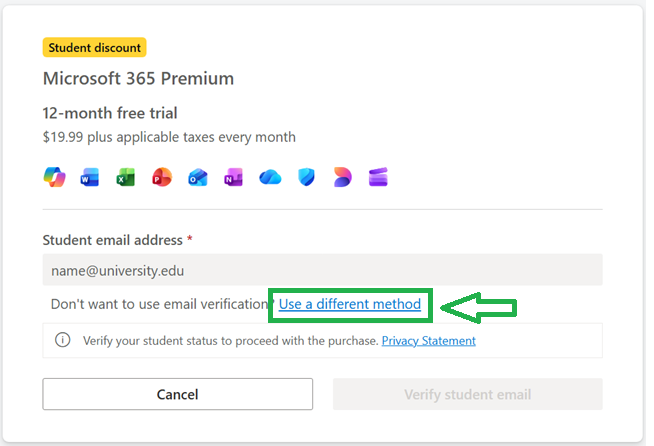Click the $19.99 plus applicable taxes text

(169, 137)
